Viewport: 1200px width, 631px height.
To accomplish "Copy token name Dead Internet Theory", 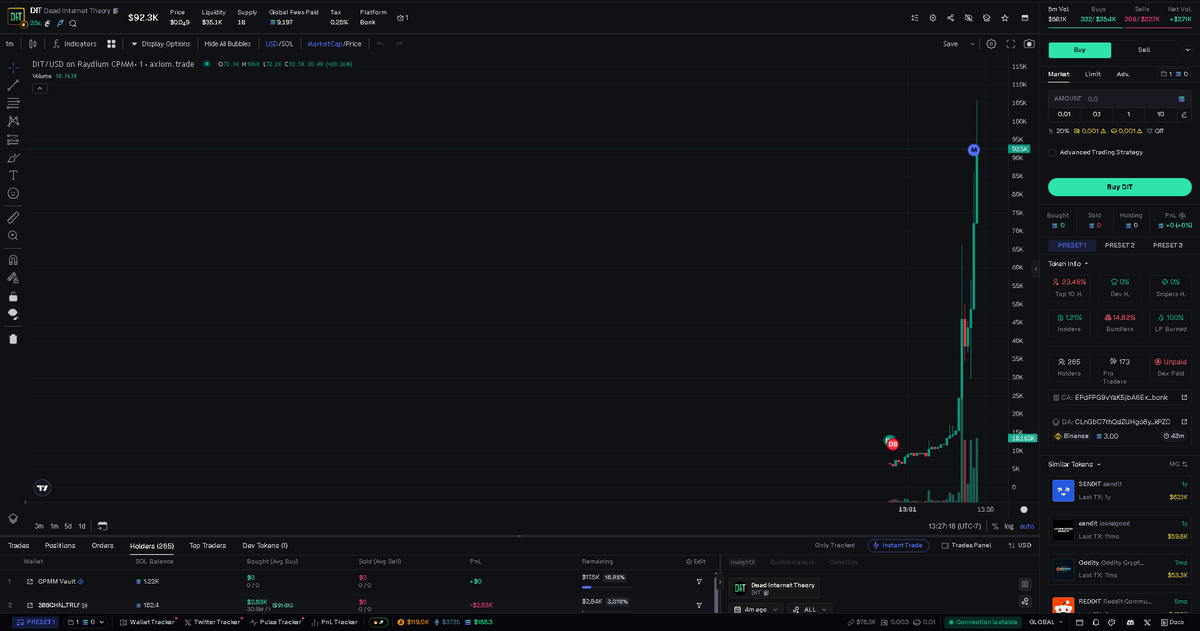I will pos(115,11).
